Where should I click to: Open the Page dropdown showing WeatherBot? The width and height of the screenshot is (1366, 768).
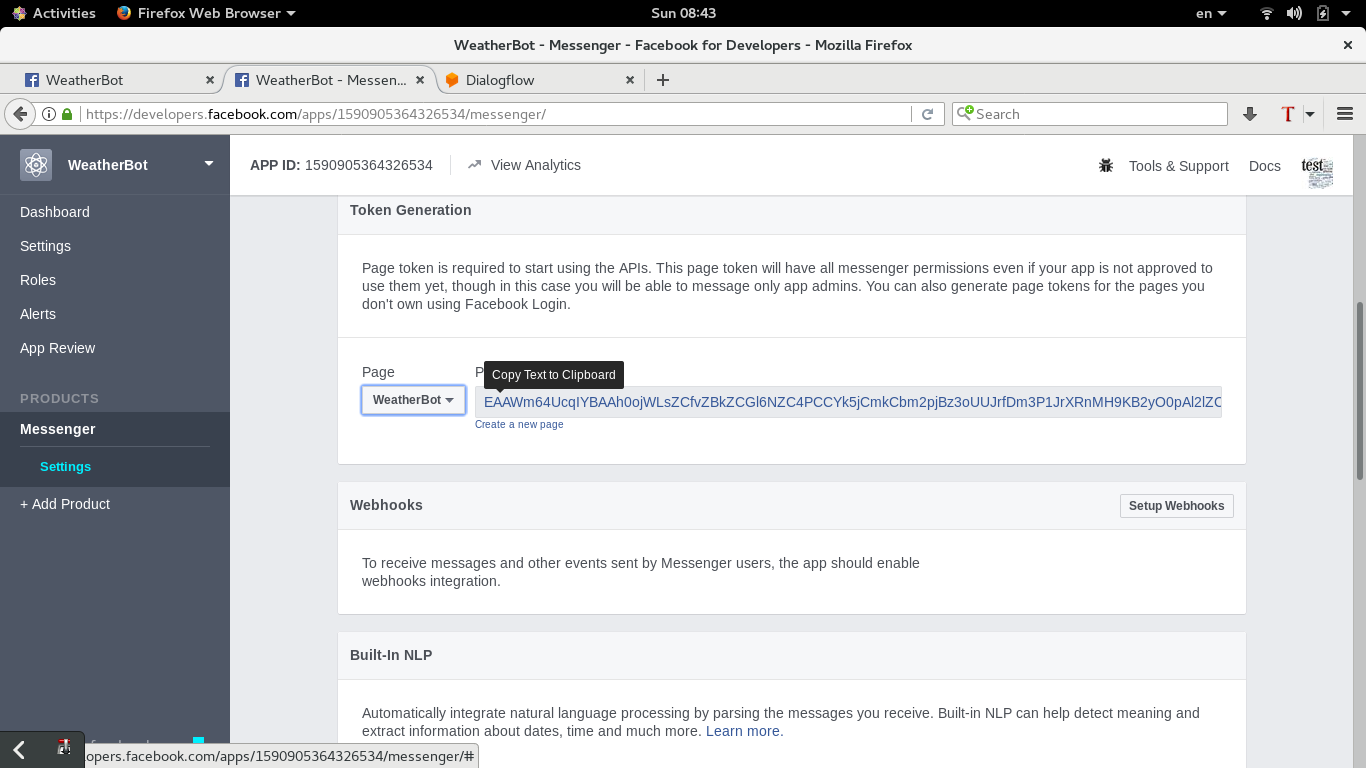(413, 400)
